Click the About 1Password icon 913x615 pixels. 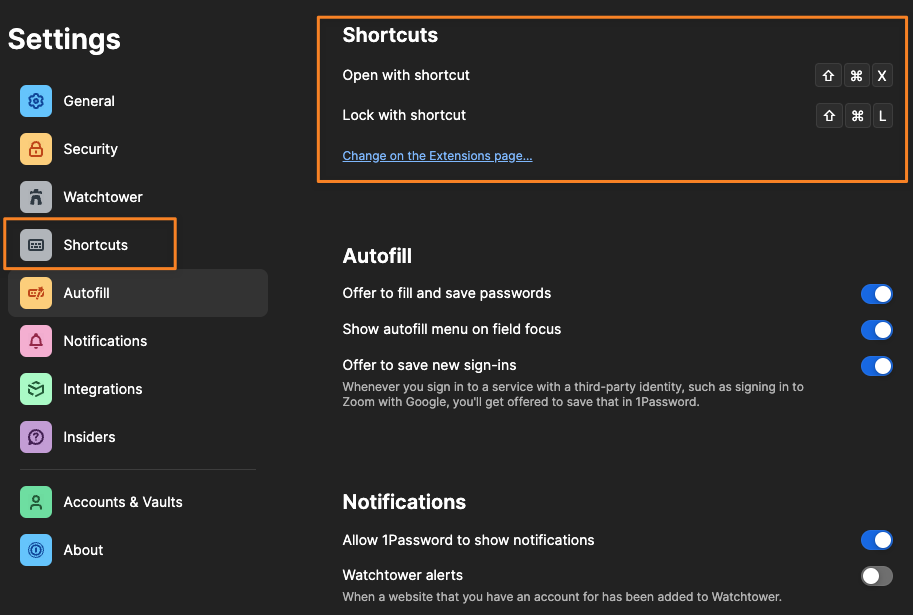[x=36, y=550]
